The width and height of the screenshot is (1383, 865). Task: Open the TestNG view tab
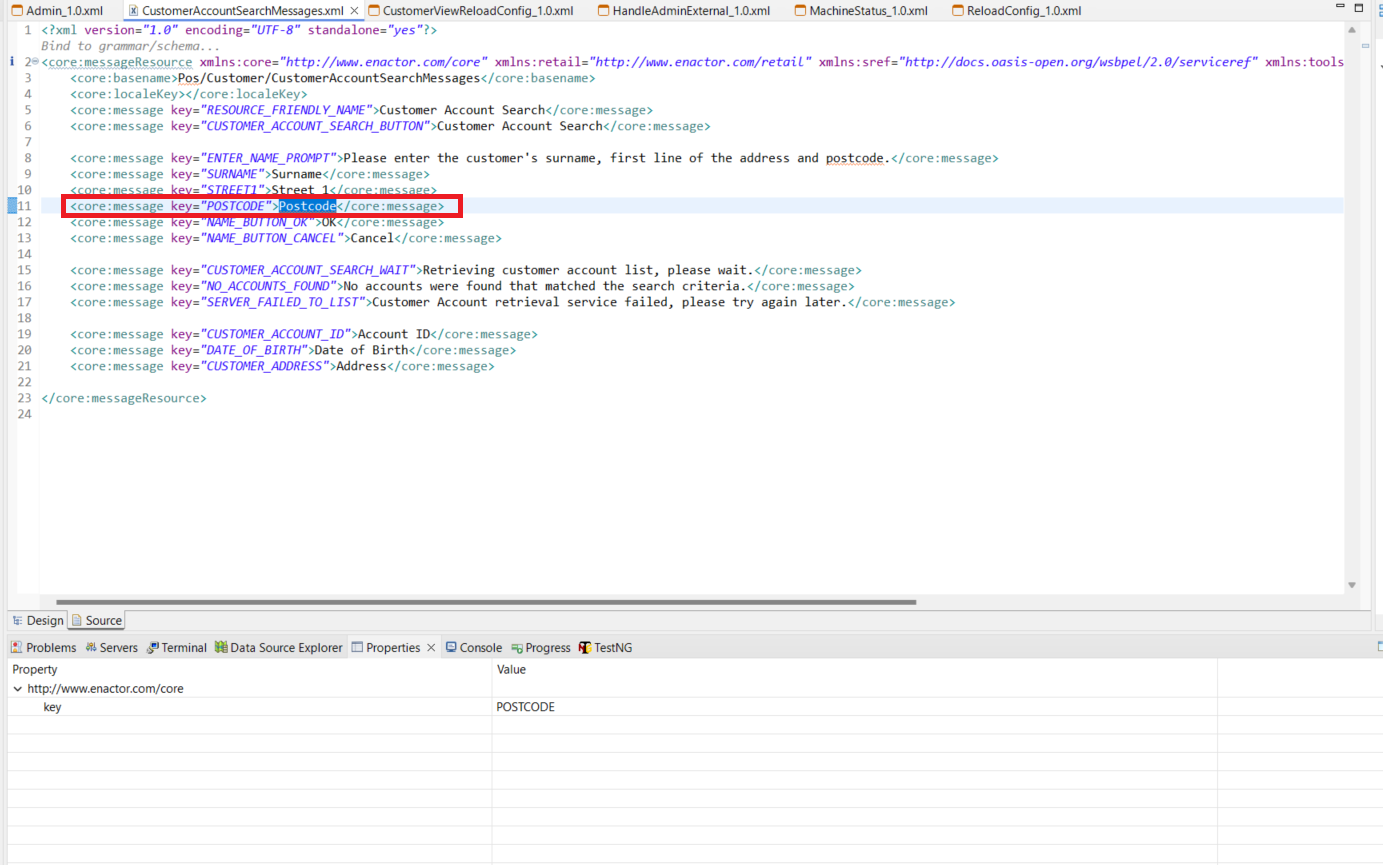605,648
